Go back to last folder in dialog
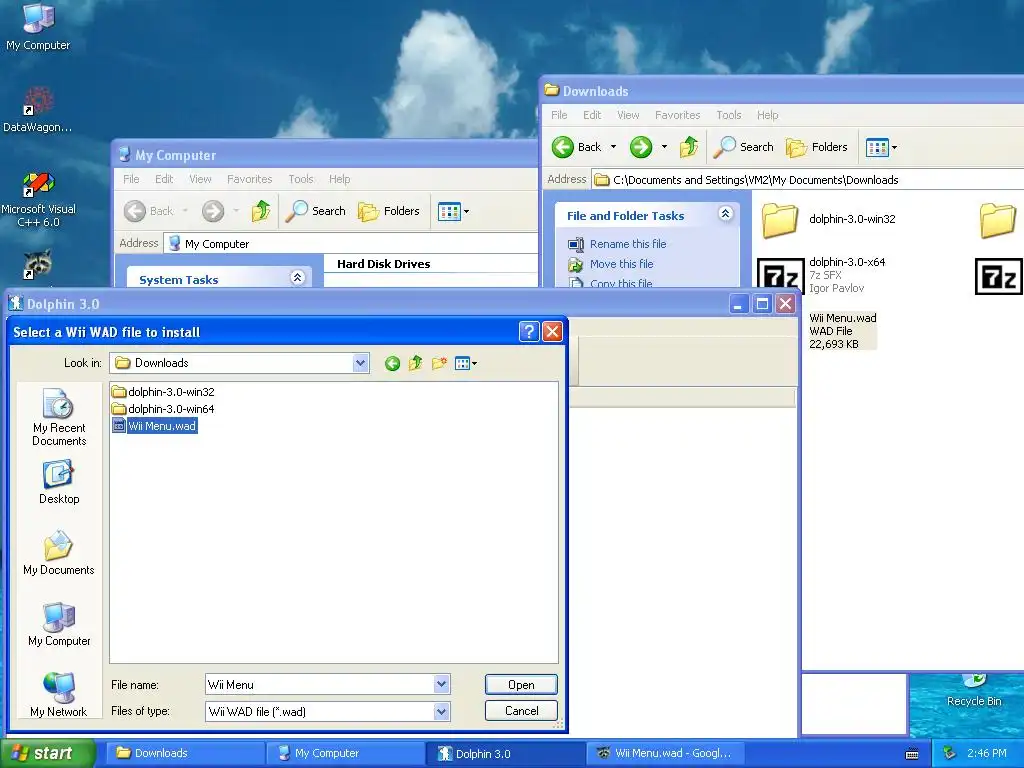The image size is (1024, 768). [x=392, y=364]
